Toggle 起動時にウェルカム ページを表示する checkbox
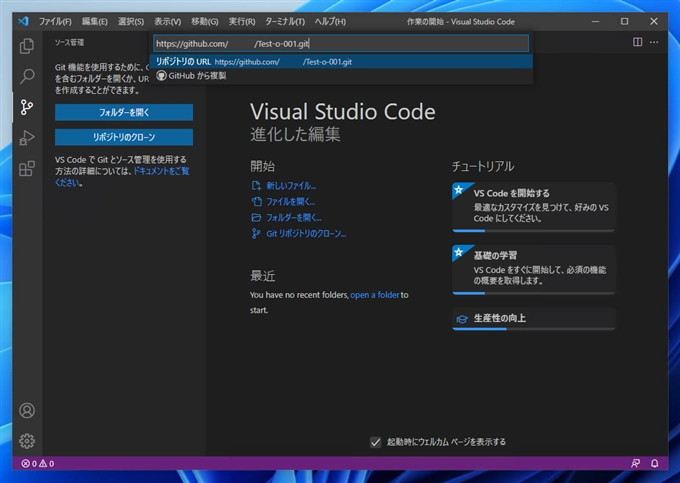 tap(376, 442)
